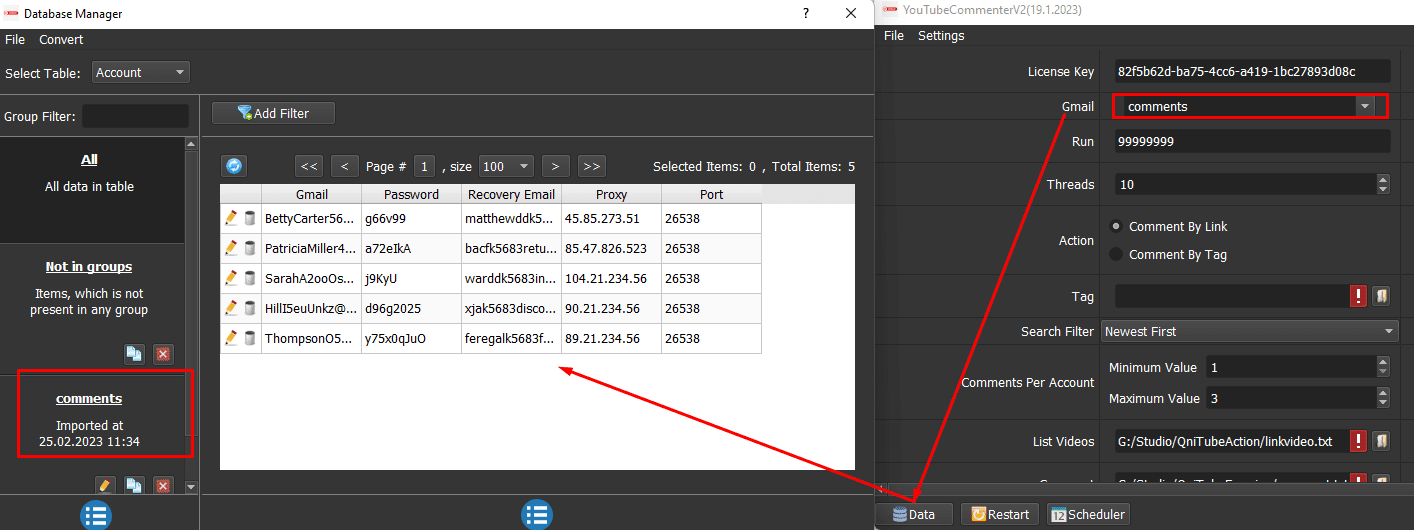The height and width of the screenshot is (530, 1414).
Task: Click the Page # number field
Action: click(425, 166)
